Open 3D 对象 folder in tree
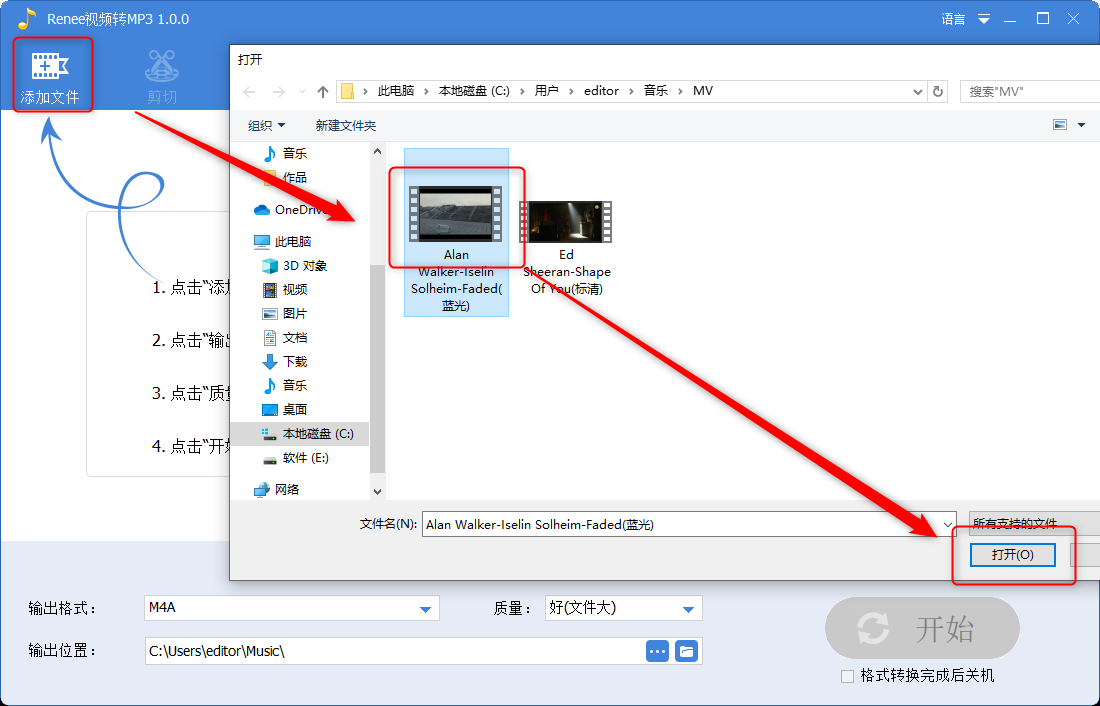The height and width of the screenshot is (706, 1100). 295,266
